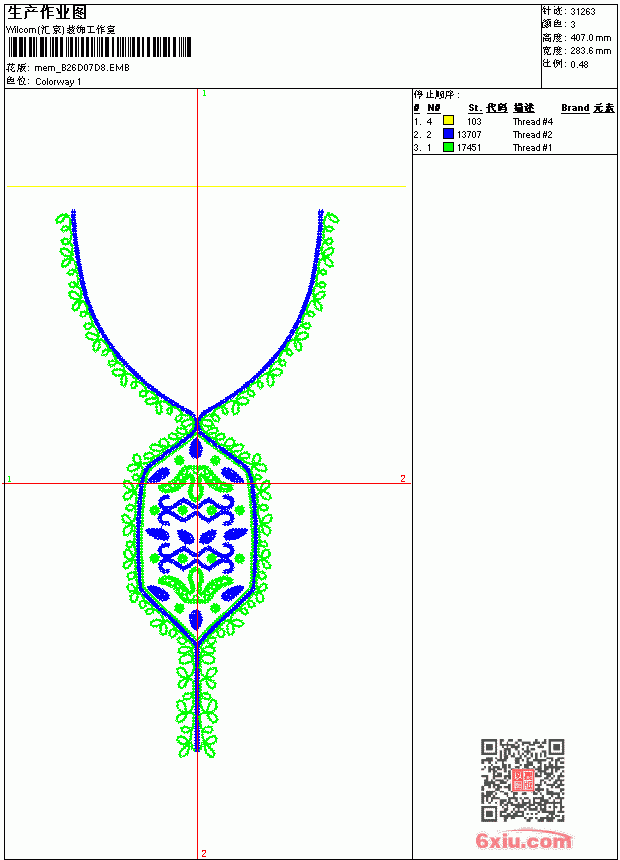Click the N# column header
This screenshot has width=620, height=860.
click(433, 108)
